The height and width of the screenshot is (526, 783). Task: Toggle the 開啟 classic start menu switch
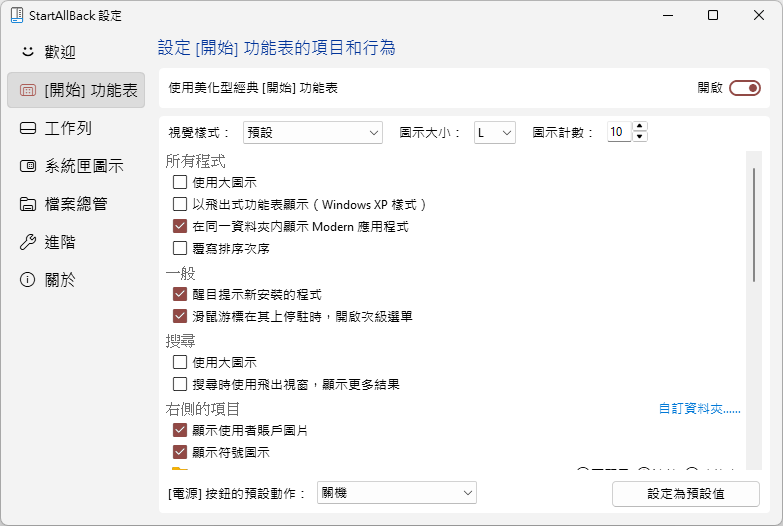click(x=745, y=88)
